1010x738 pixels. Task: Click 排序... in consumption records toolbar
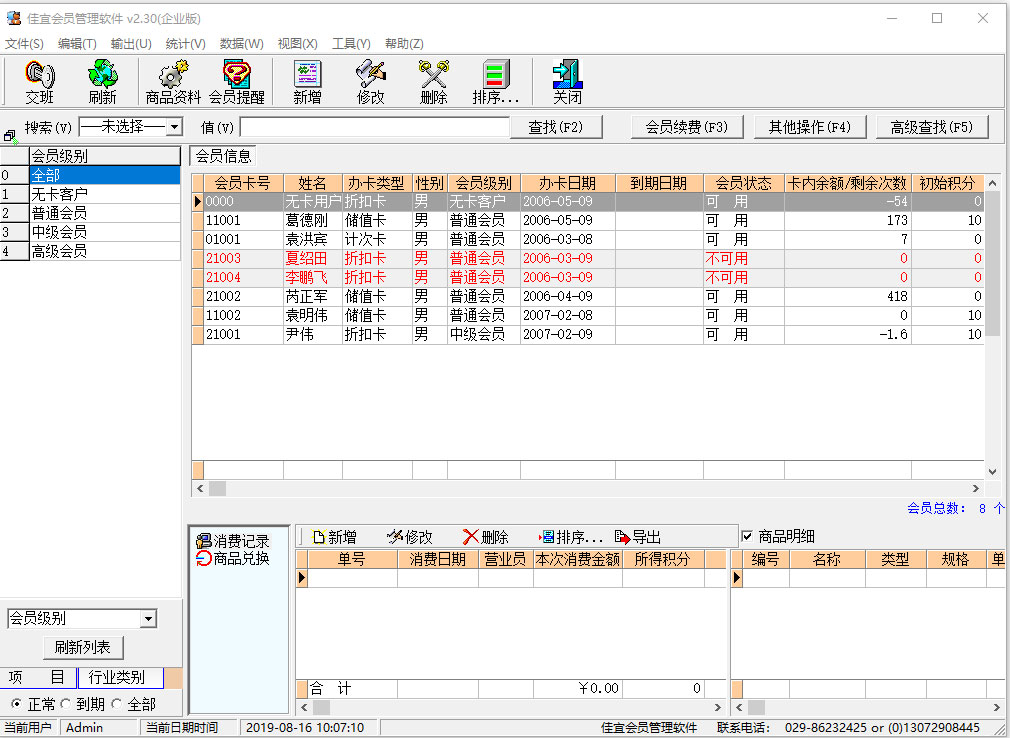point(570,537)
